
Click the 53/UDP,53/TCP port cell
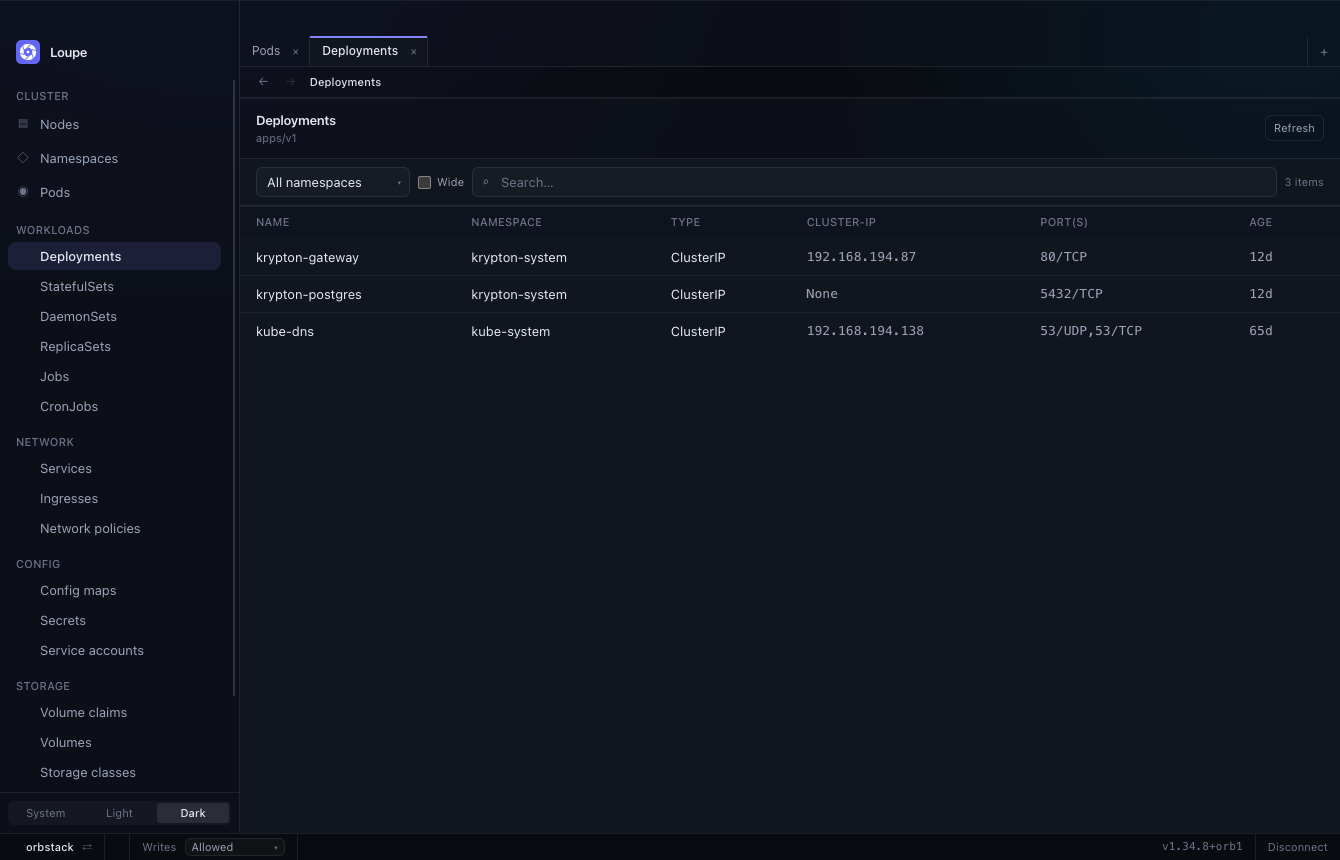coord(1091,331)
